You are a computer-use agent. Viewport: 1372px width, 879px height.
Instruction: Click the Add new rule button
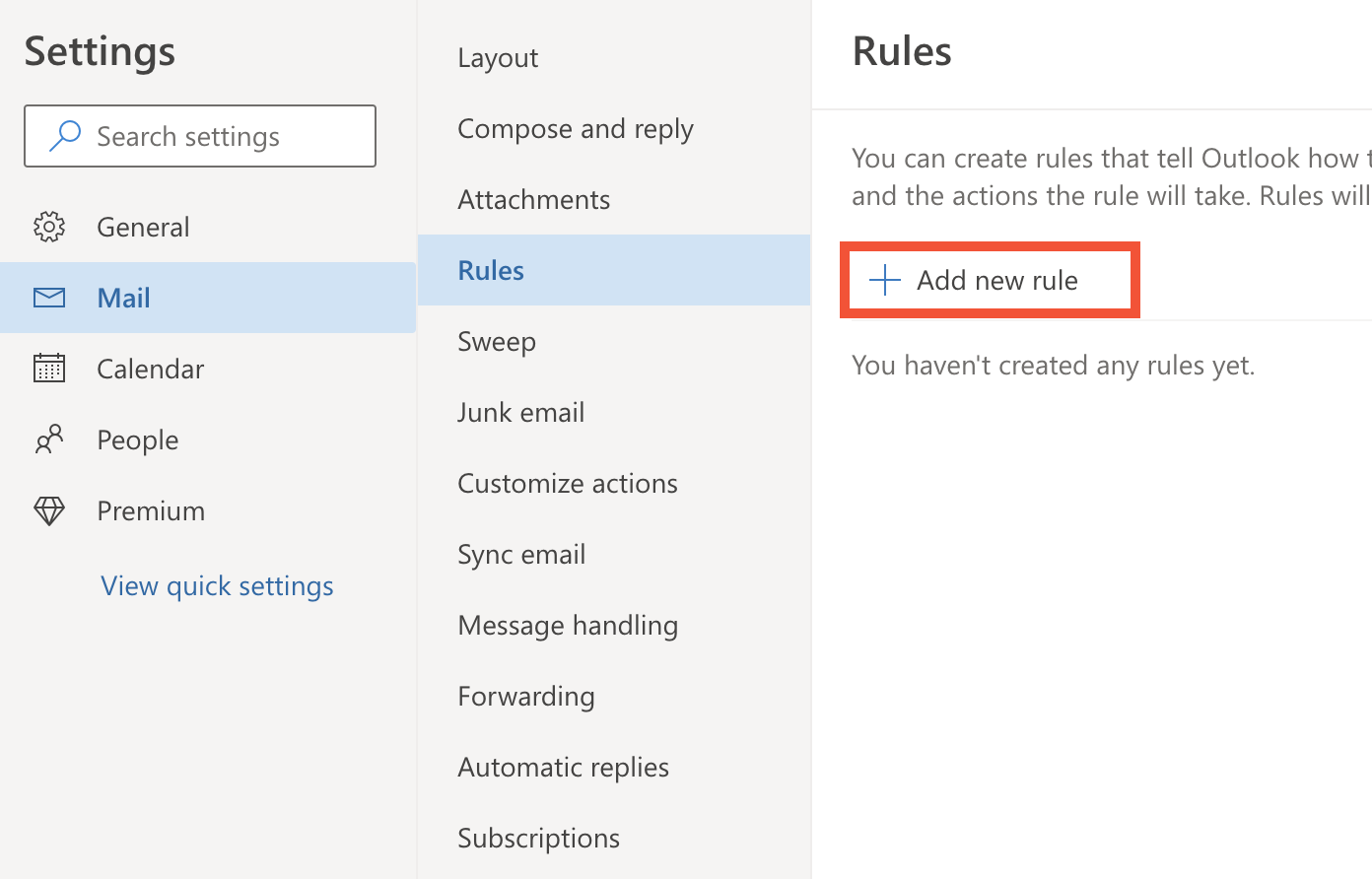point(990,279)
